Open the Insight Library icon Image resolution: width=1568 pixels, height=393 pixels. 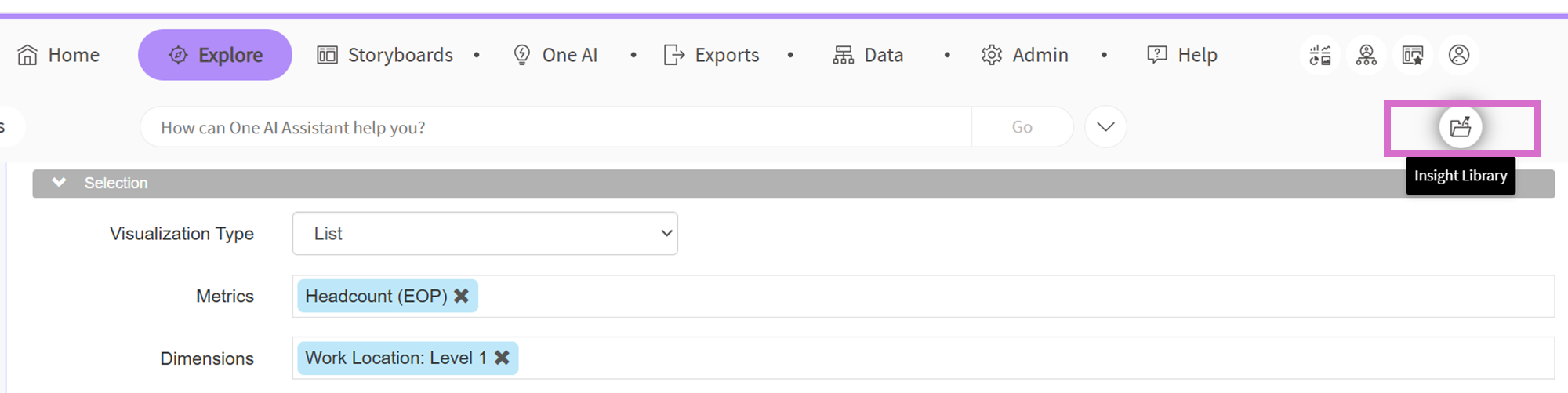pyautogui.click(x=1460, y=127)
